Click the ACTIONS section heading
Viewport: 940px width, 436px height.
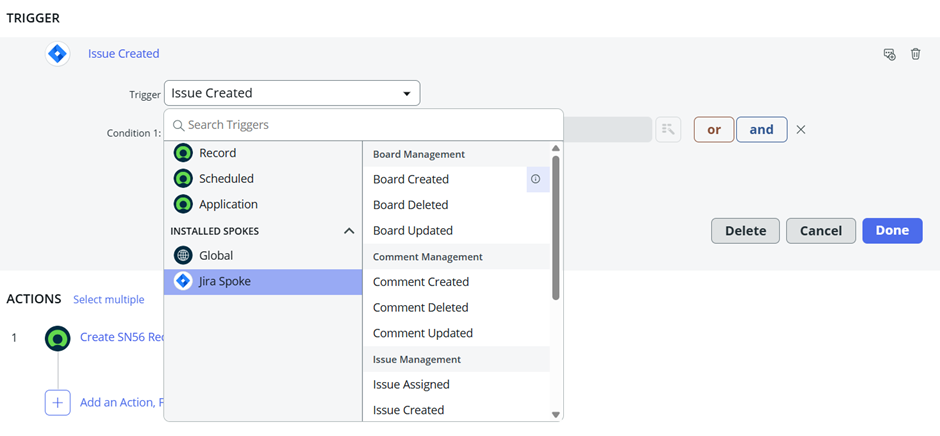point(34,299)
